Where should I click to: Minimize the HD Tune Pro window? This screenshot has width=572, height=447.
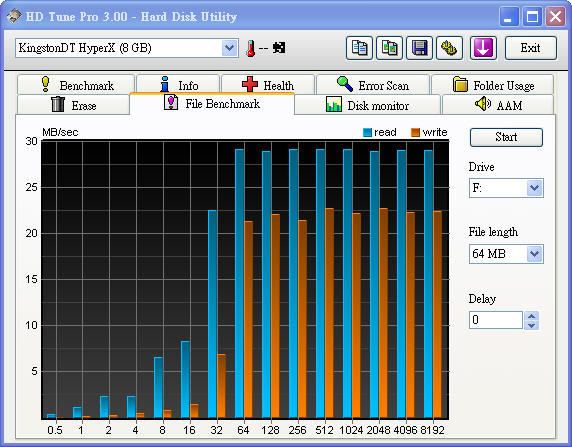click(508, 17)
